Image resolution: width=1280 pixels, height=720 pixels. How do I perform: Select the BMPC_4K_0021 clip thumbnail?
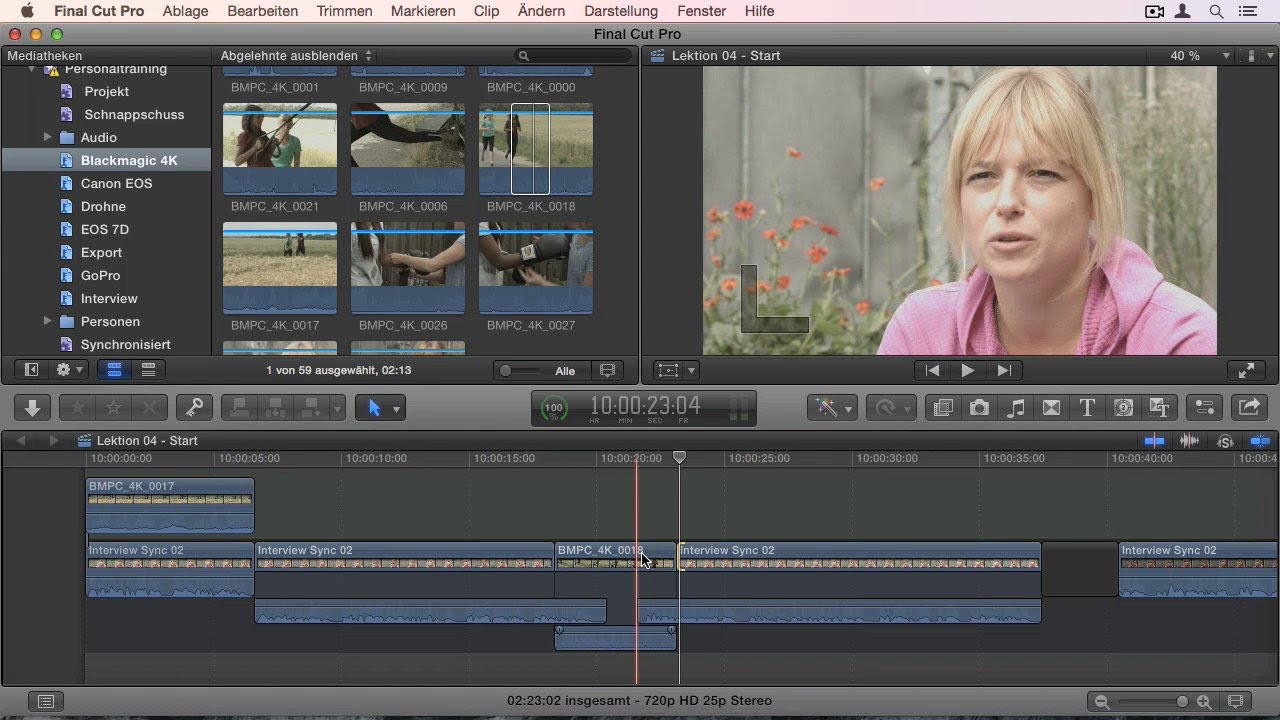[x=279, y=149]
